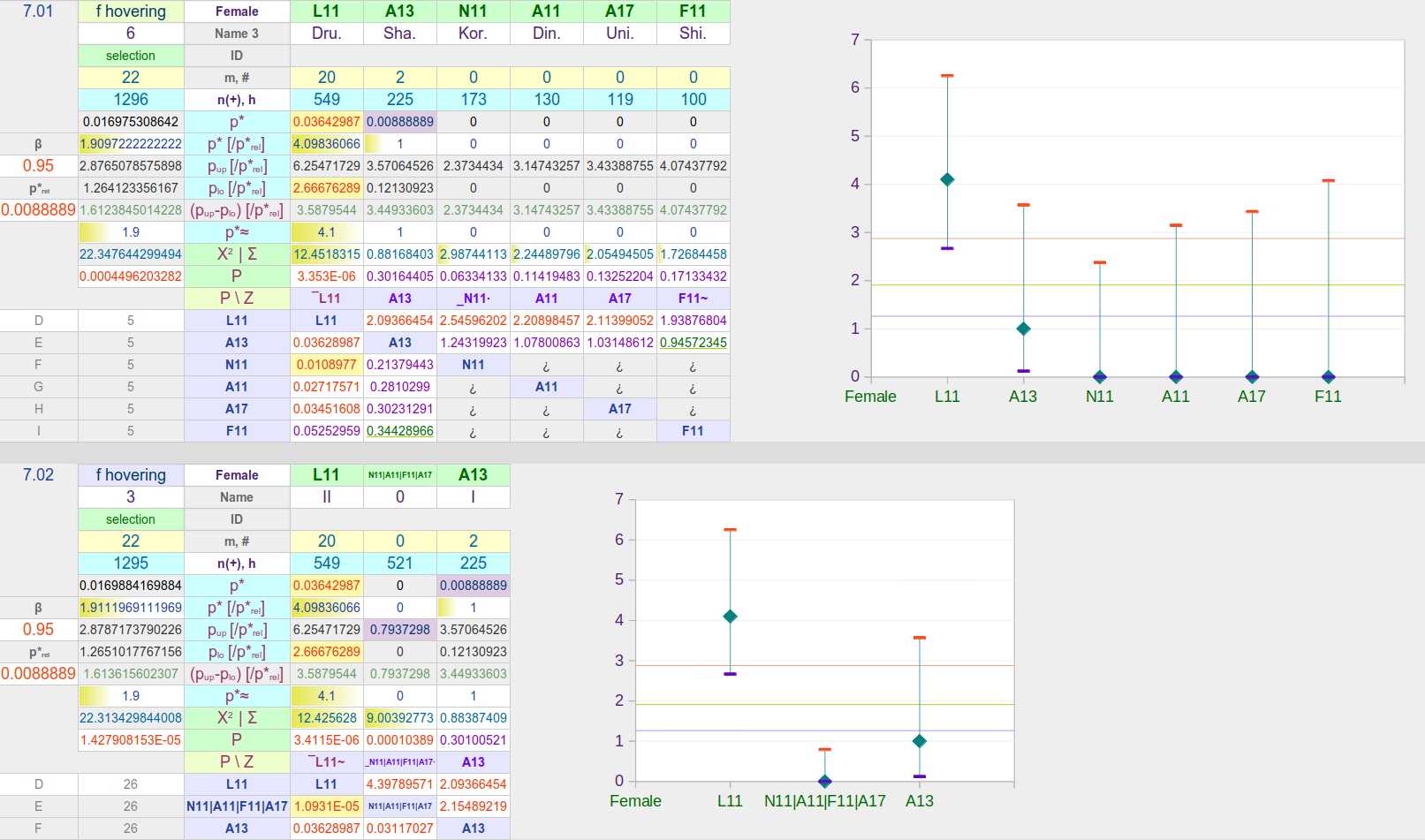Screen dimensions: 1425x840
Task: Select the N11|A11|F11|A17 column header in lower table
Action: click(x=399, y=475)
